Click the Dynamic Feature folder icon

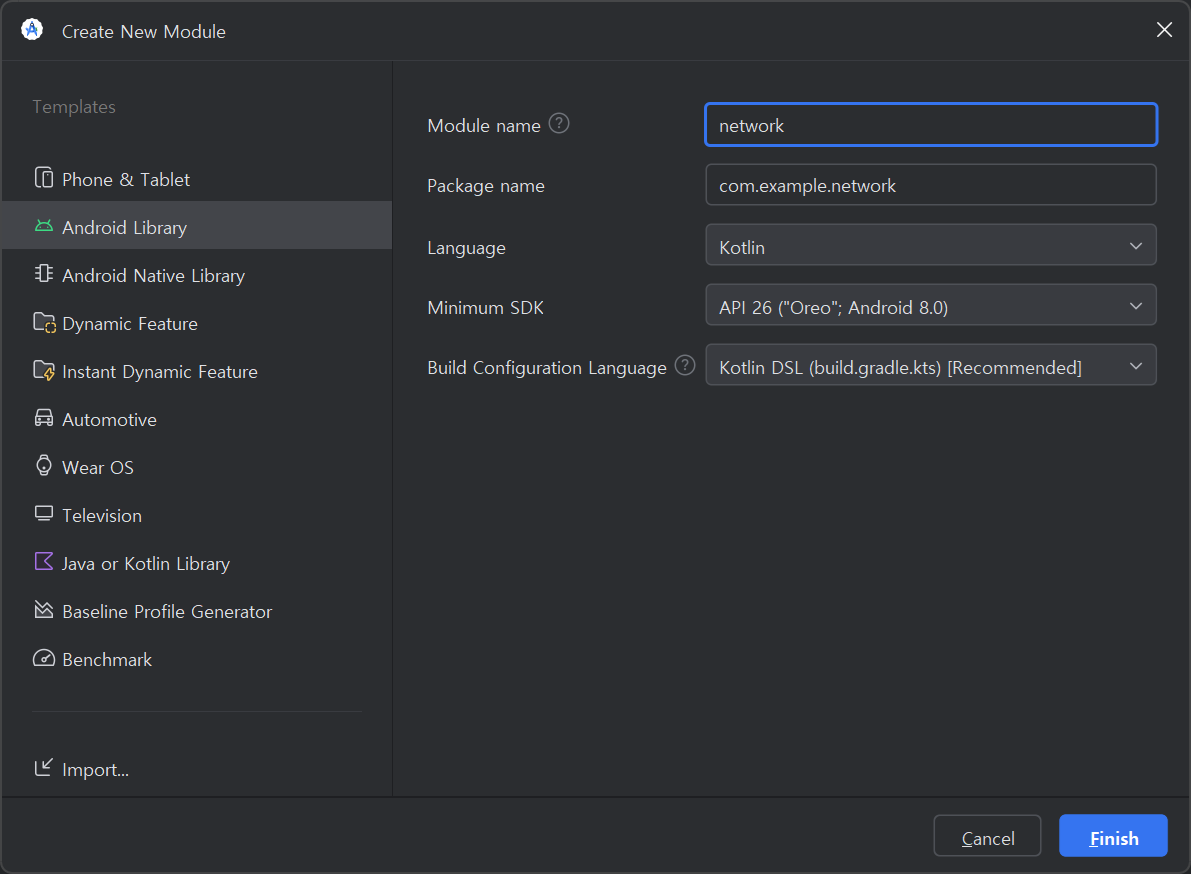[x=44, y=323]
